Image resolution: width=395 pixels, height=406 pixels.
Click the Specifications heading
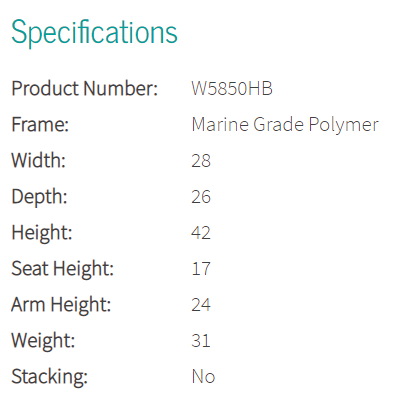pos(94,33)
